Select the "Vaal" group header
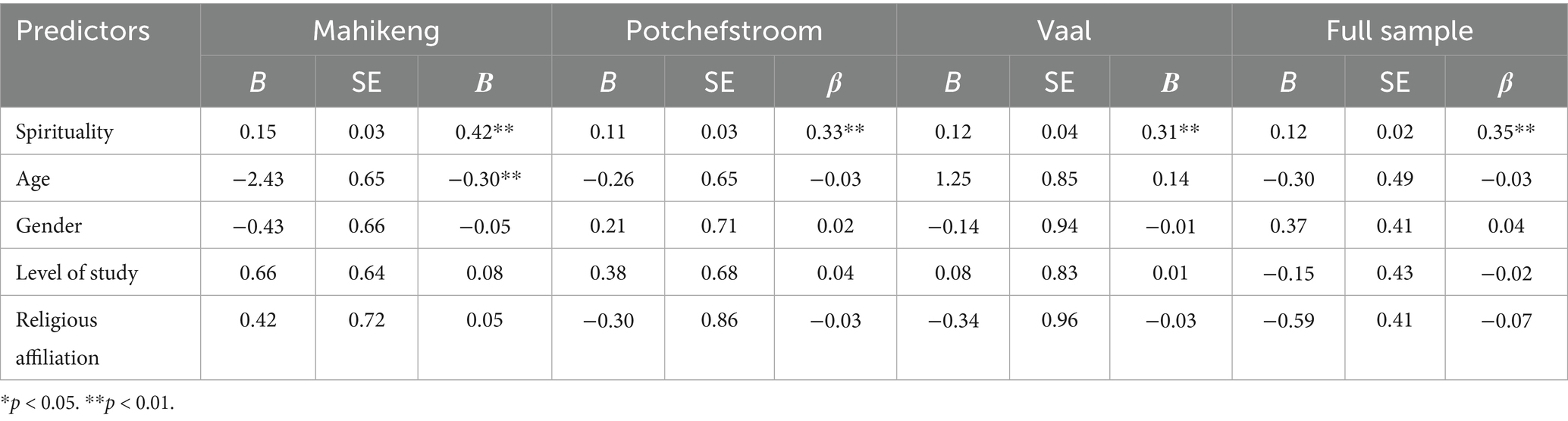The height and width of the screenshot is (421, 1568). pyautogui.click(x=1064, y=31)
